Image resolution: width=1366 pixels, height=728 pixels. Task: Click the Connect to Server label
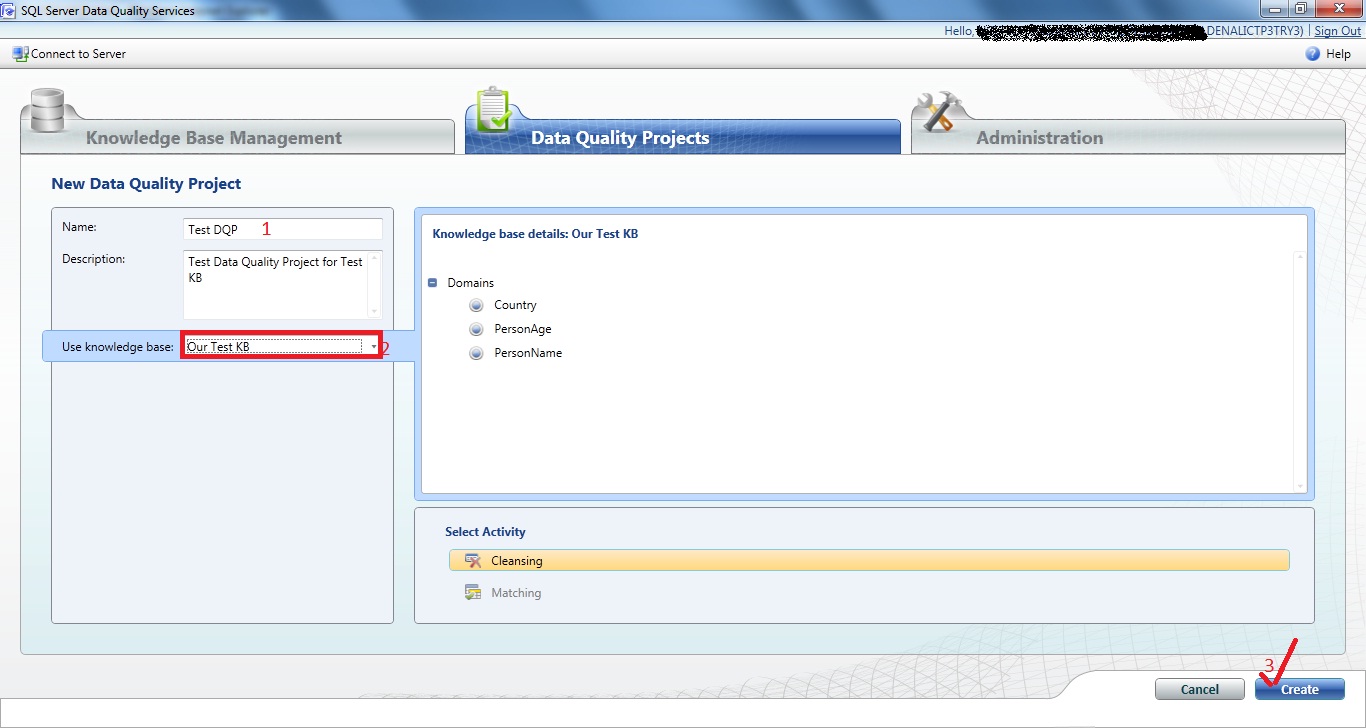[79, 54]
